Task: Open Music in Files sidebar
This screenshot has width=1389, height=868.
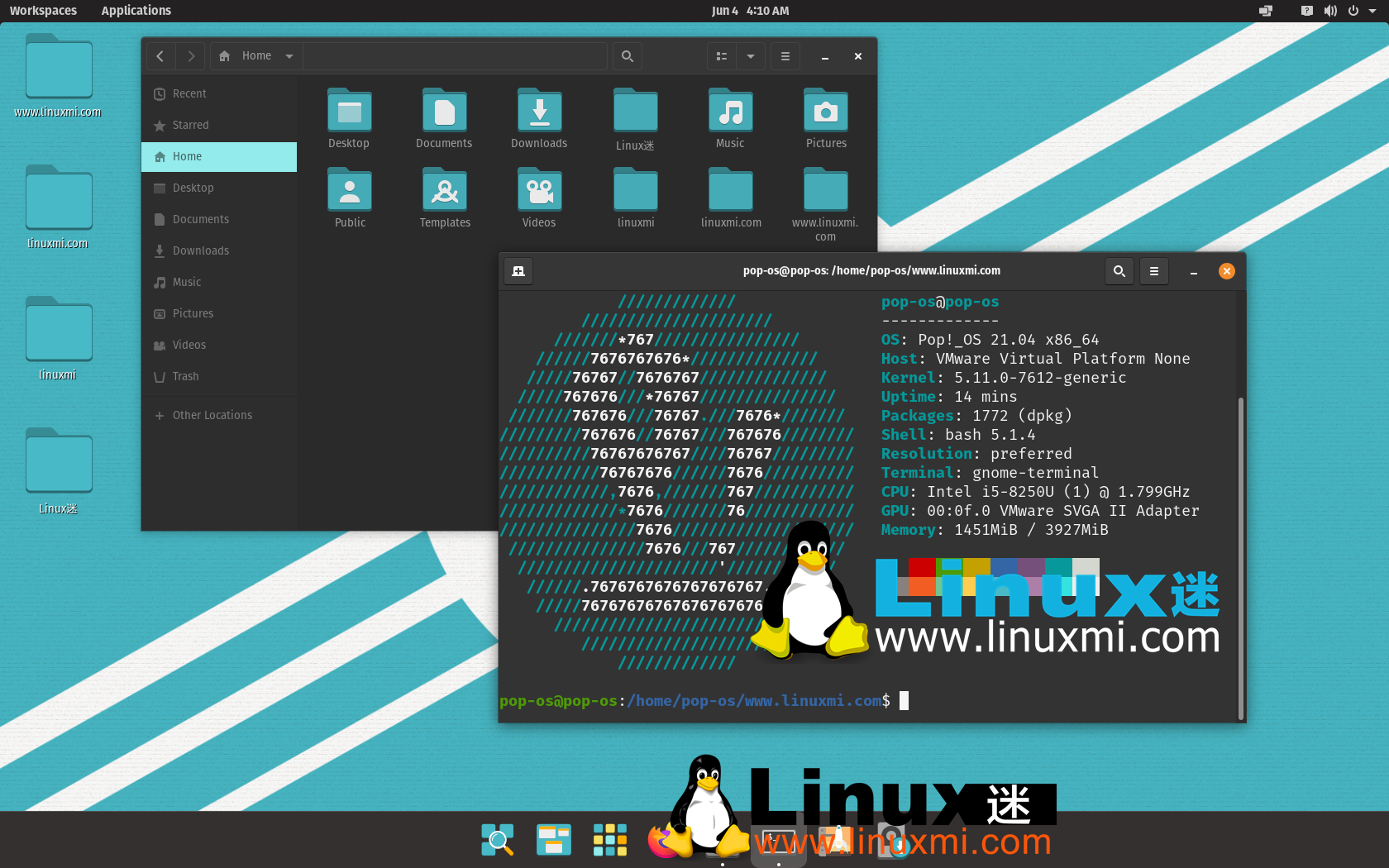Action: click(219, 282)
